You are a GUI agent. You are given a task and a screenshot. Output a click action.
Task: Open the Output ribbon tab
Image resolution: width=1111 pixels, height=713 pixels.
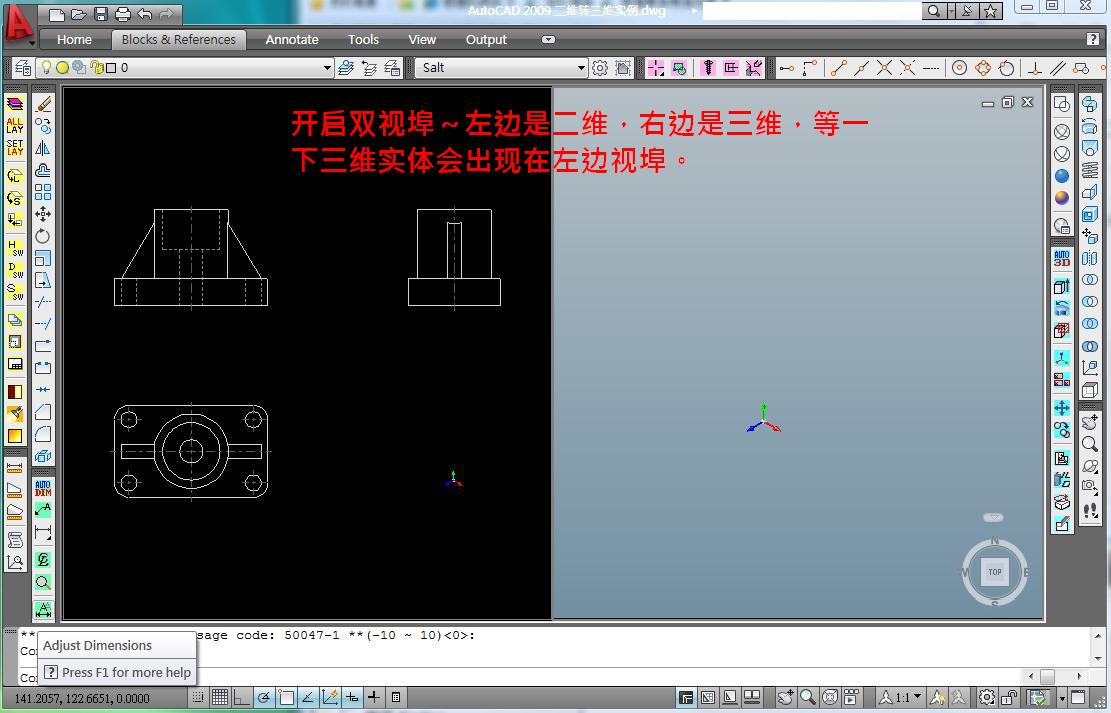[486, 40]
